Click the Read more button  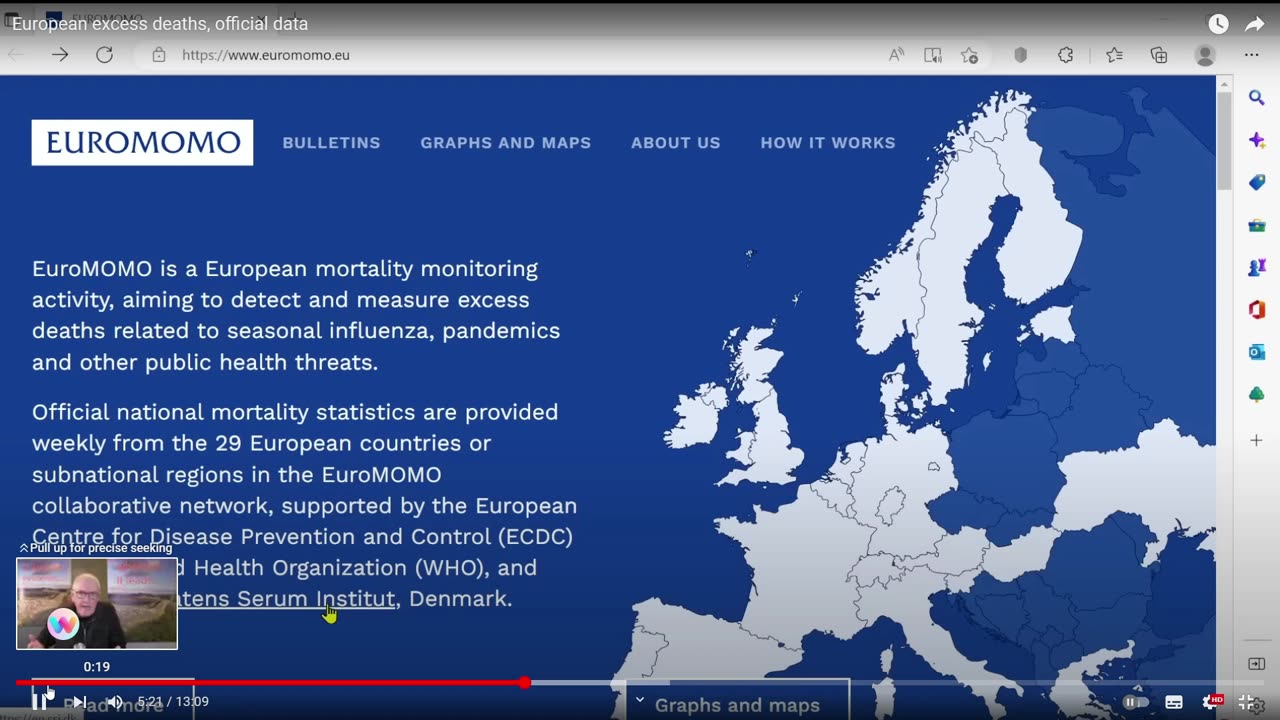[113, 705]
